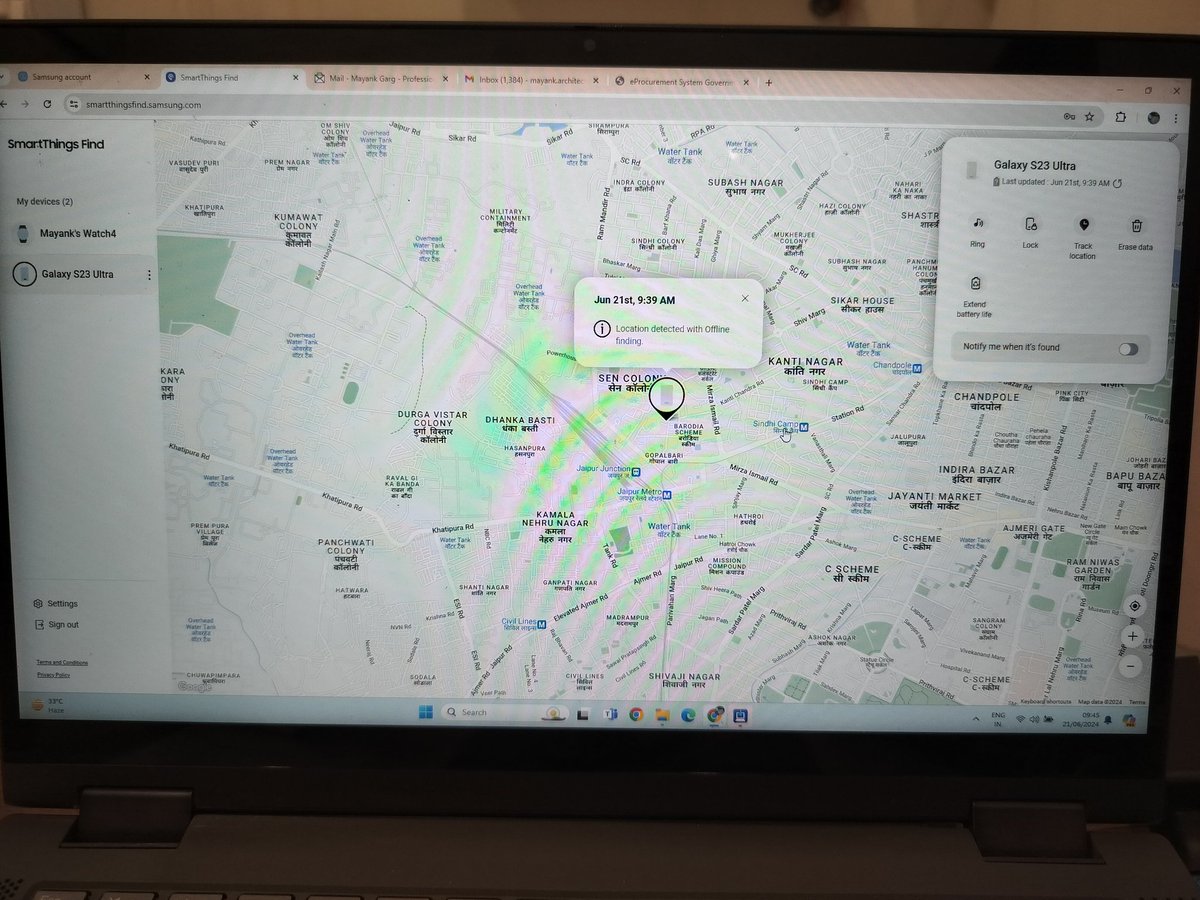Click the map Terms link

click(1137, 703)
